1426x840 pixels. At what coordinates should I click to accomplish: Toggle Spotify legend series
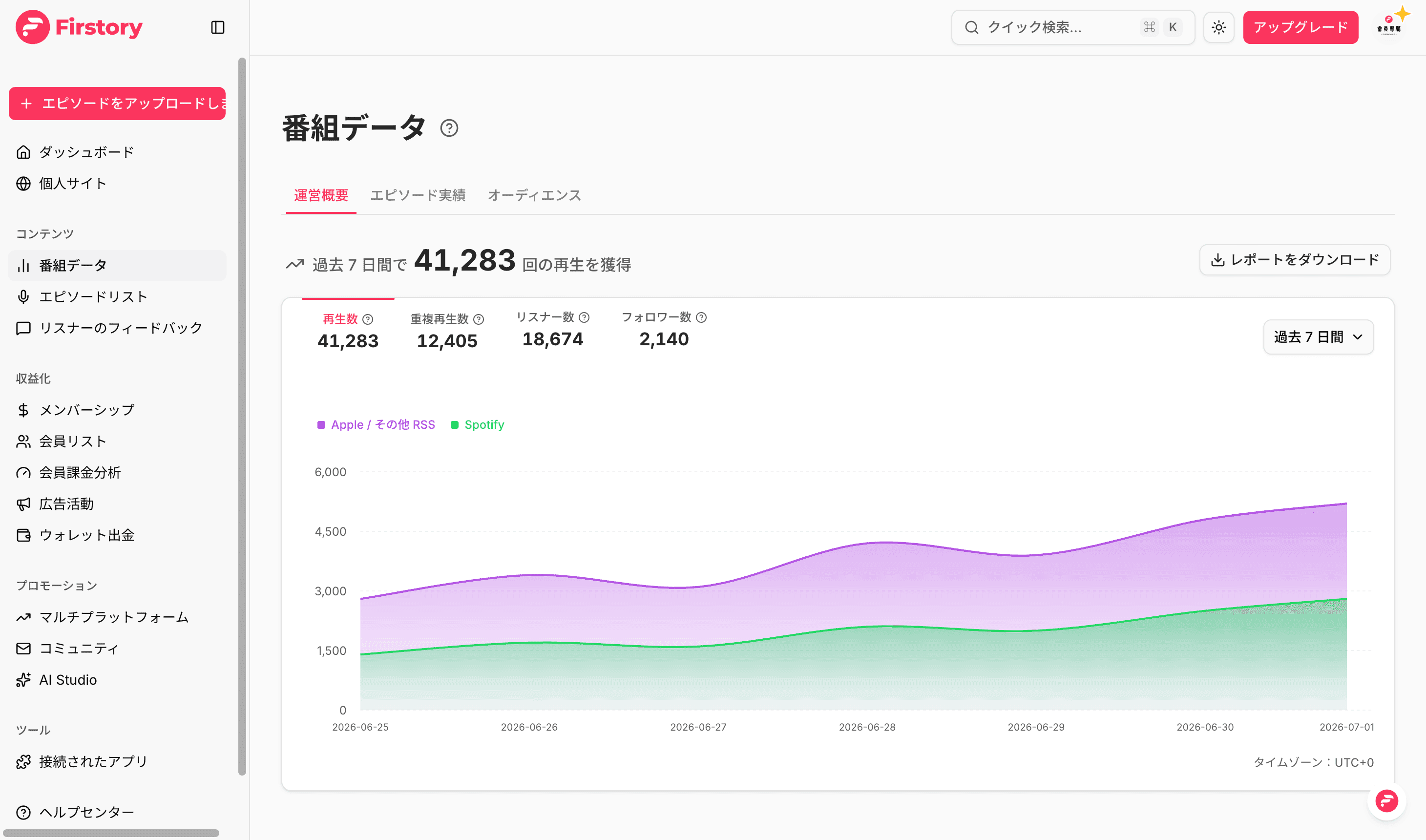click(x=477, y=424)
